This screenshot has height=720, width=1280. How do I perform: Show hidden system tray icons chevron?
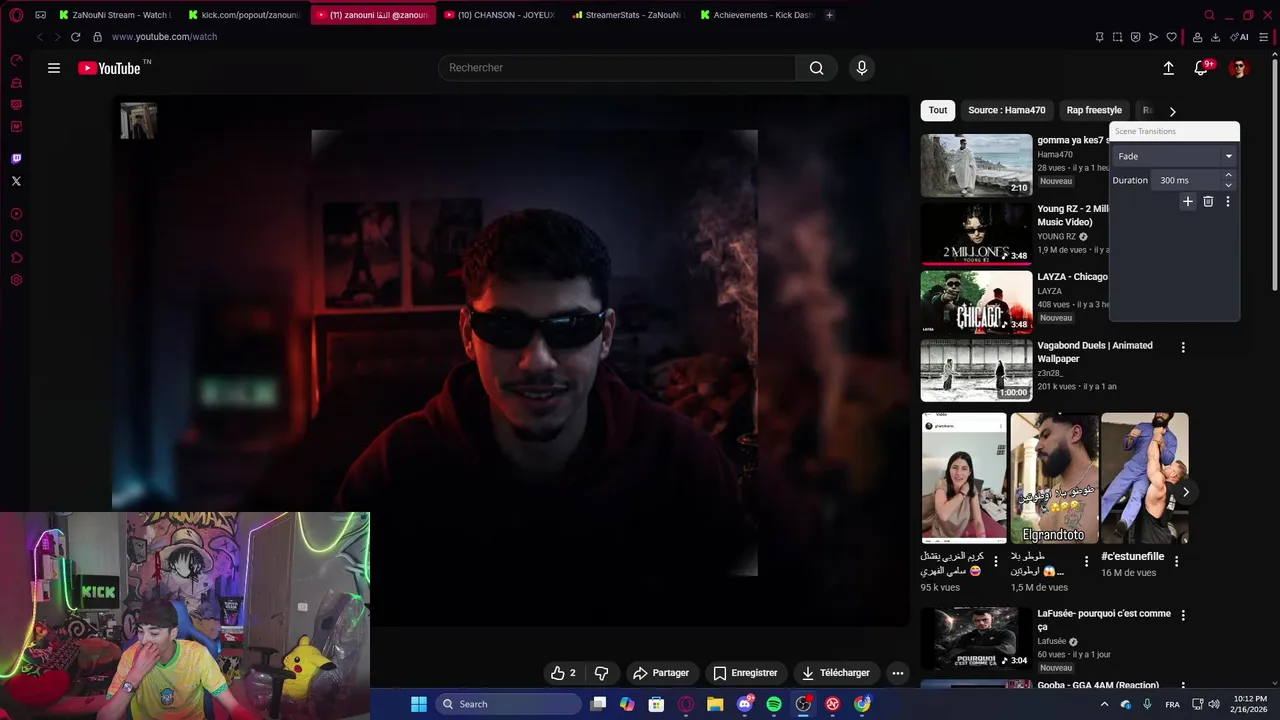coord(1104,704)
